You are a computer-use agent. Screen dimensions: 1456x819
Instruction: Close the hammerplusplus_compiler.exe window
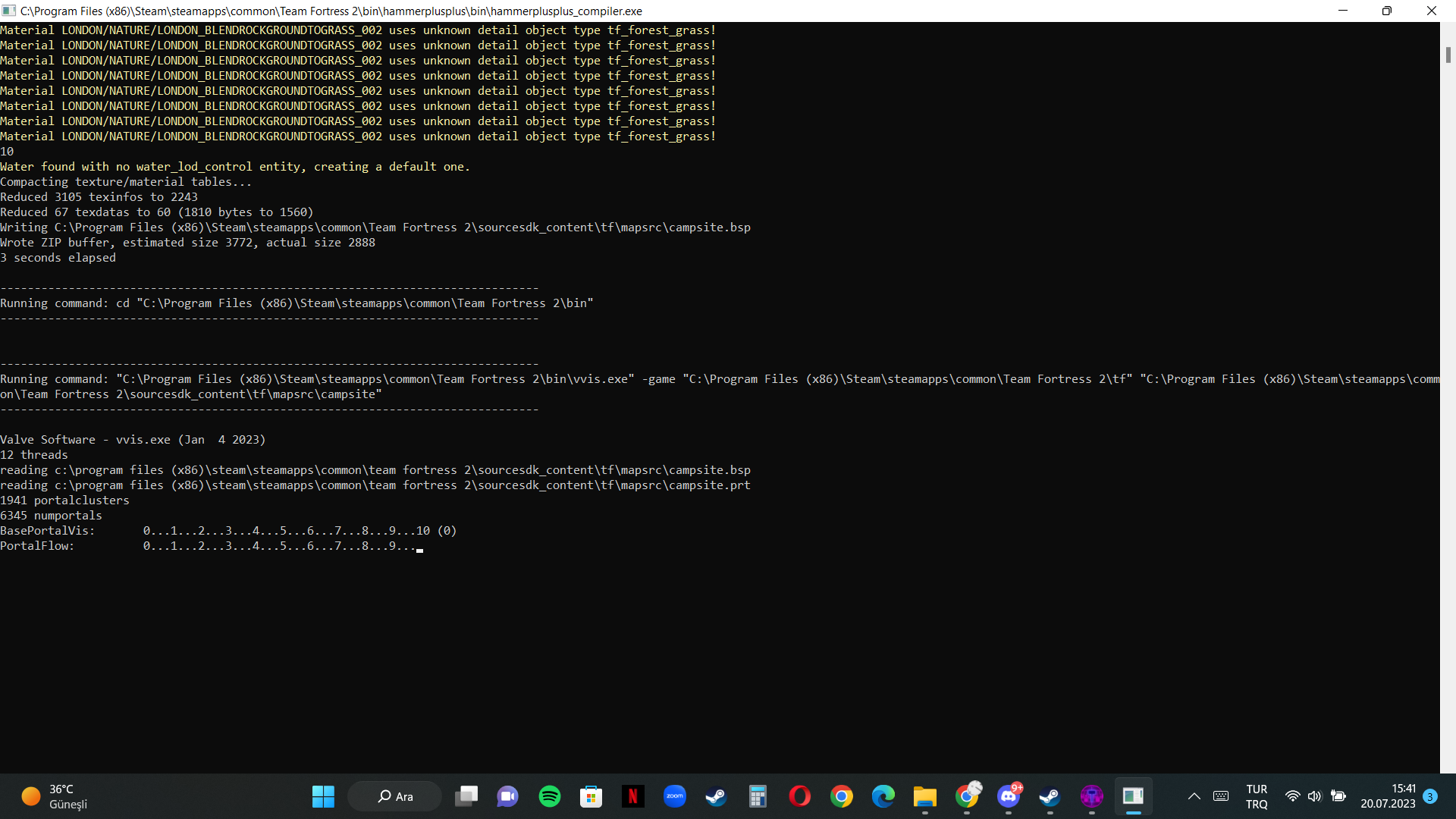tap(1431, 11)
